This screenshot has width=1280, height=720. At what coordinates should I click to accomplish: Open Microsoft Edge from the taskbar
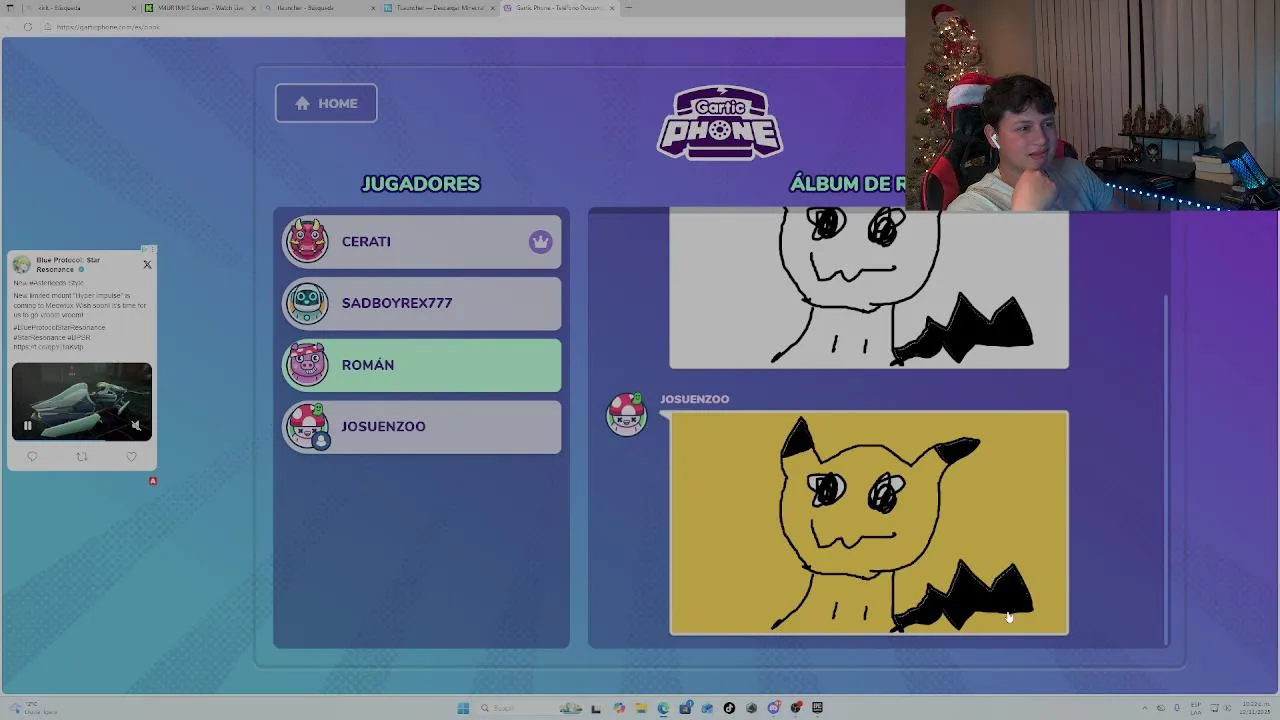[663, 708]
